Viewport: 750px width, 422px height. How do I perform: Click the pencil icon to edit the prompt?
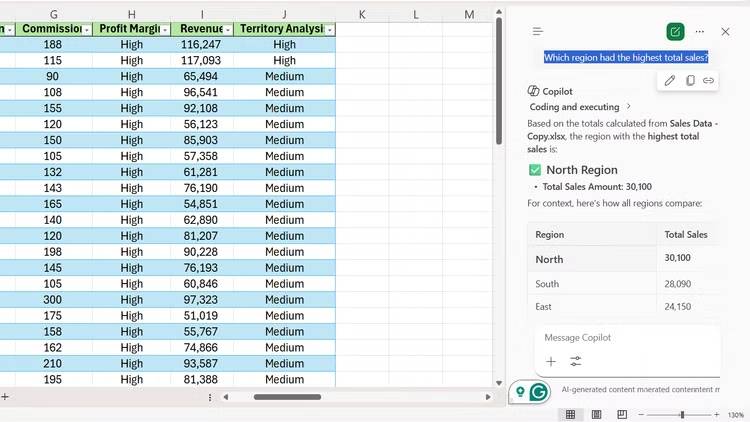tap(670, 80)
